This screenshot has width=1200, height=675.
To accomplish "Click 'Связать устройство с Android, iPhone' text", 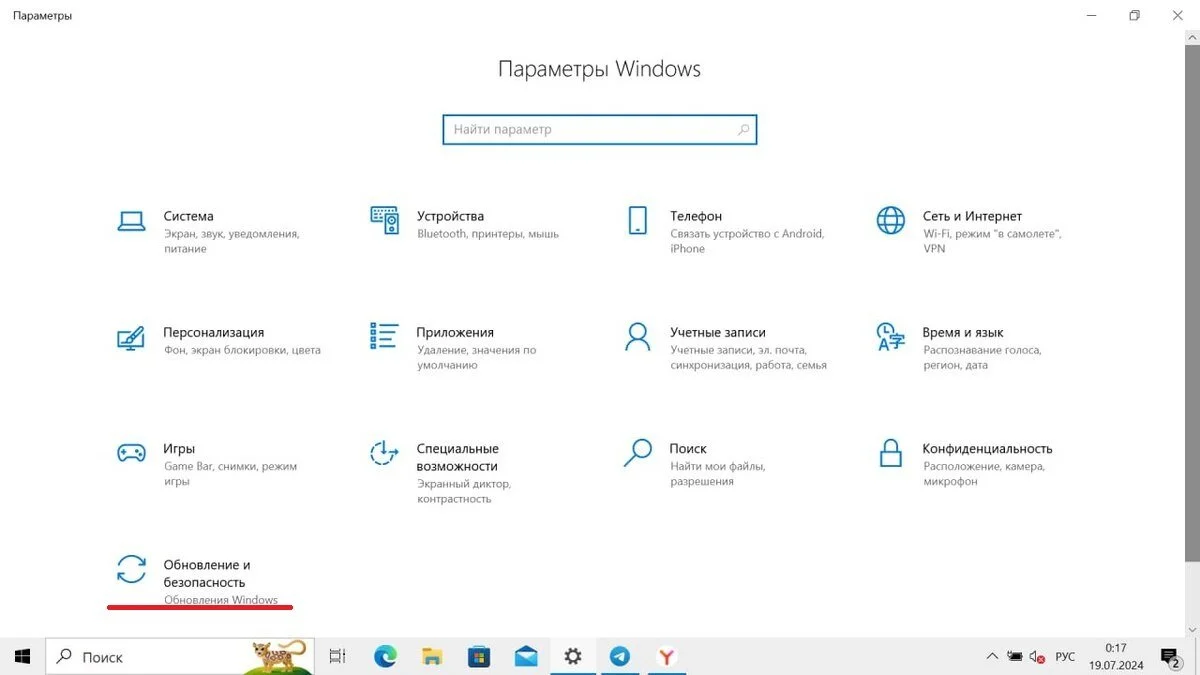I will coord(747,241).
